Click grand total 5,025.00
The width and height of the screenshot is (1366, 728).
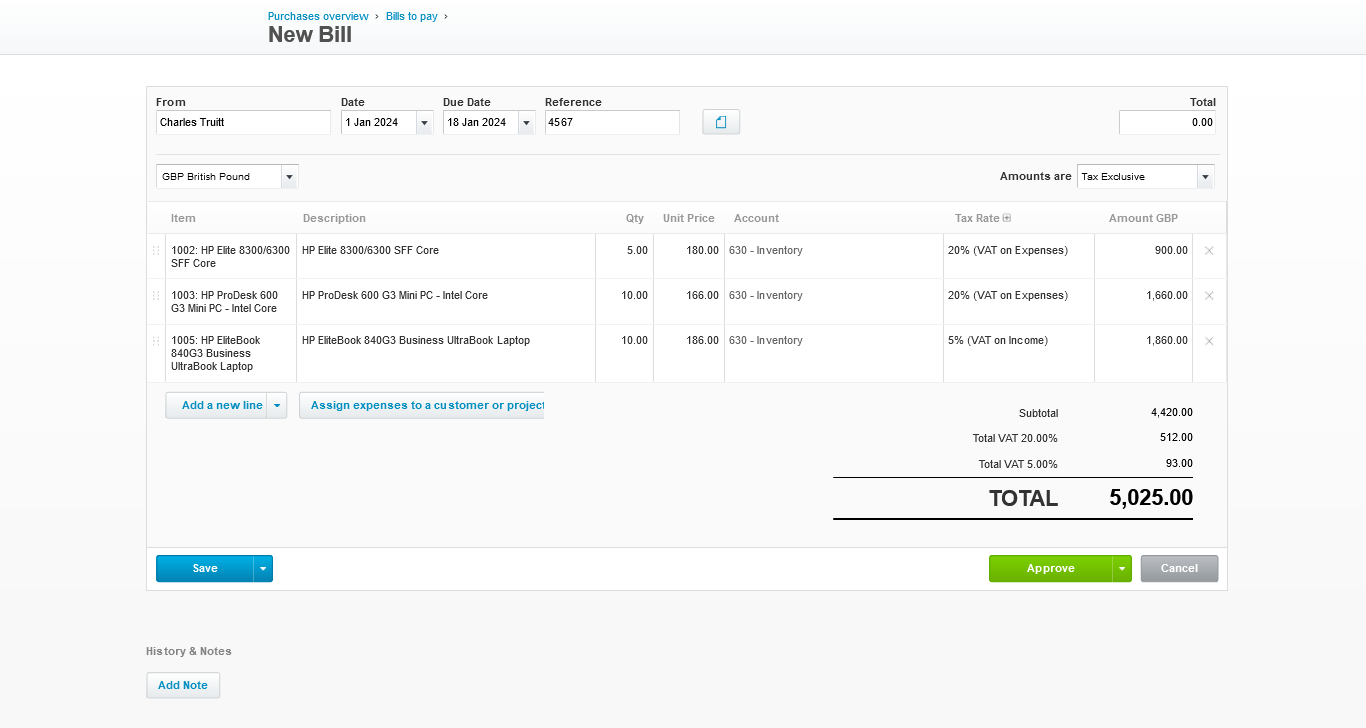click(1151, 498)
